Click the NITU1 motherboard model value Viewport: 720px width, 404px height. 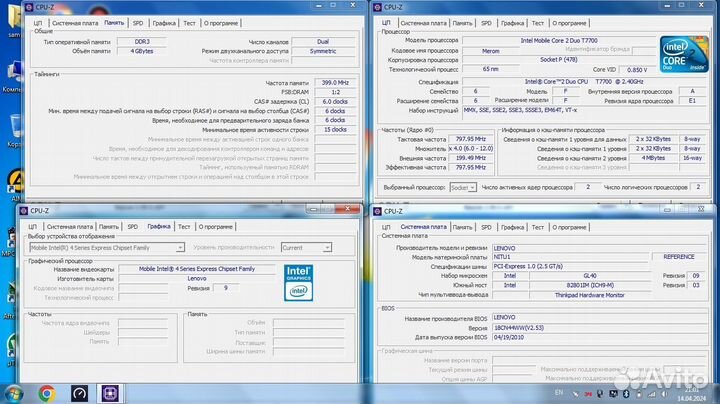click(571, 257)
